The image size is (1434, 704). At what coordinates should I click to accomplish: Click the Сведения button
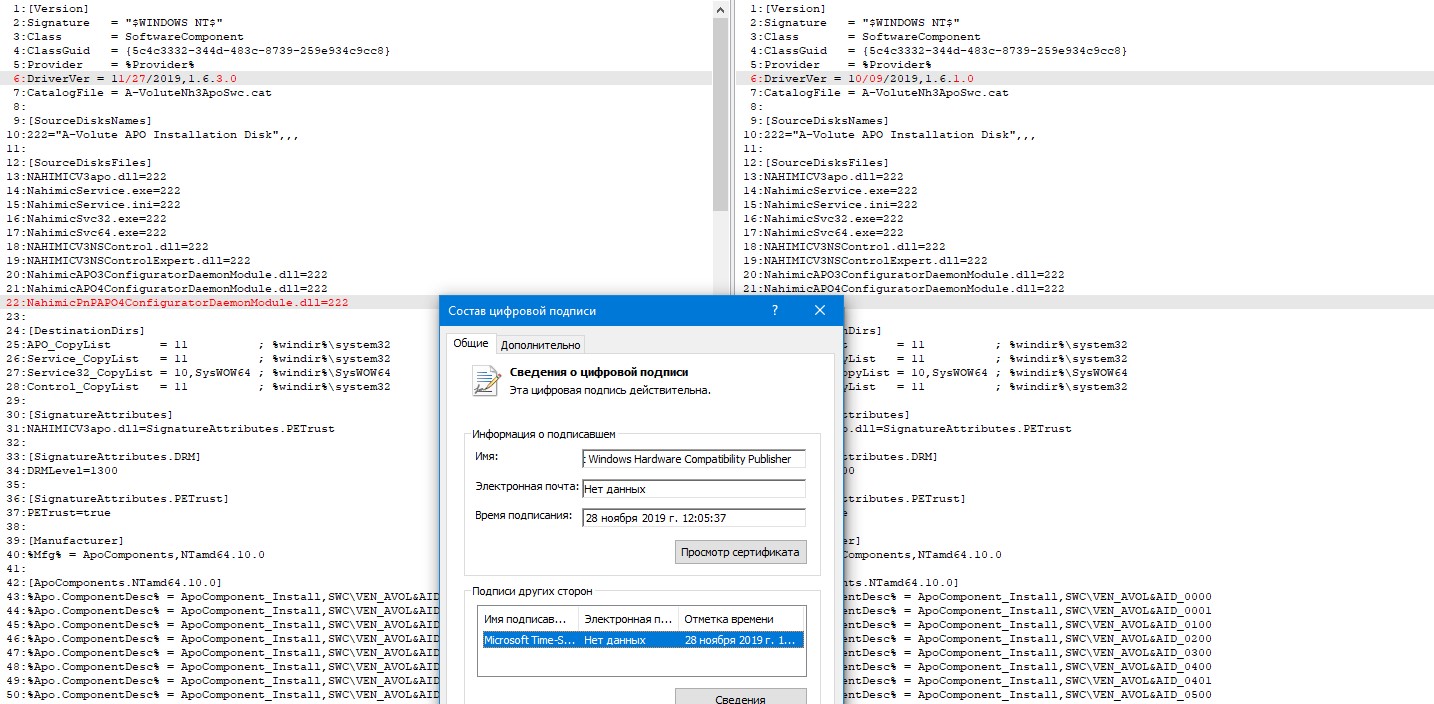click(740, 699)
